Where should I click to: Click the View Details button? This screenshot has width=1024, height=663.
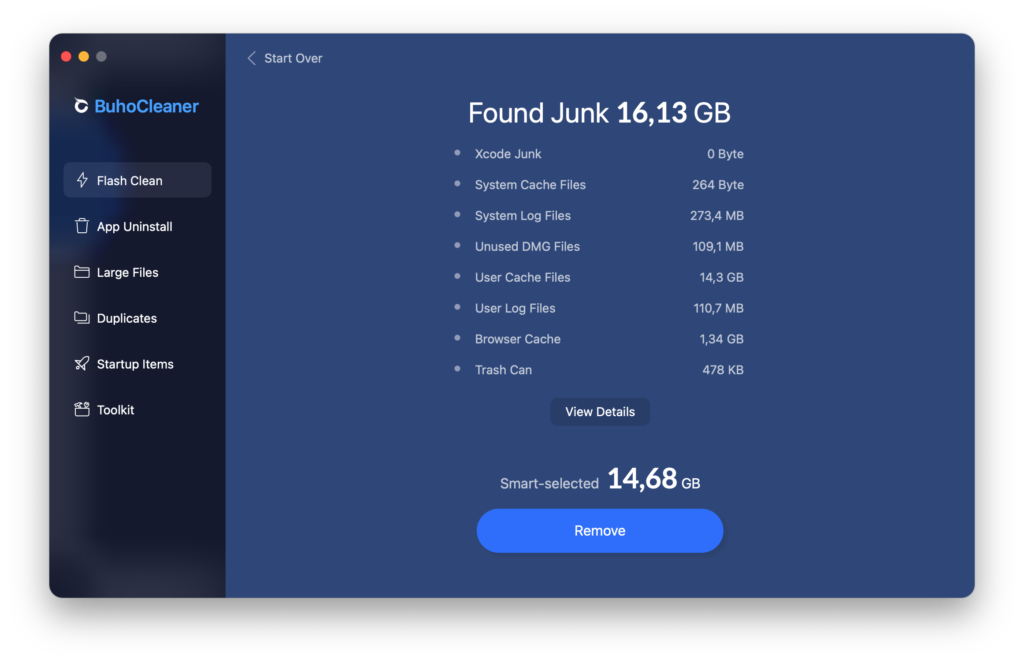(600, 412)
